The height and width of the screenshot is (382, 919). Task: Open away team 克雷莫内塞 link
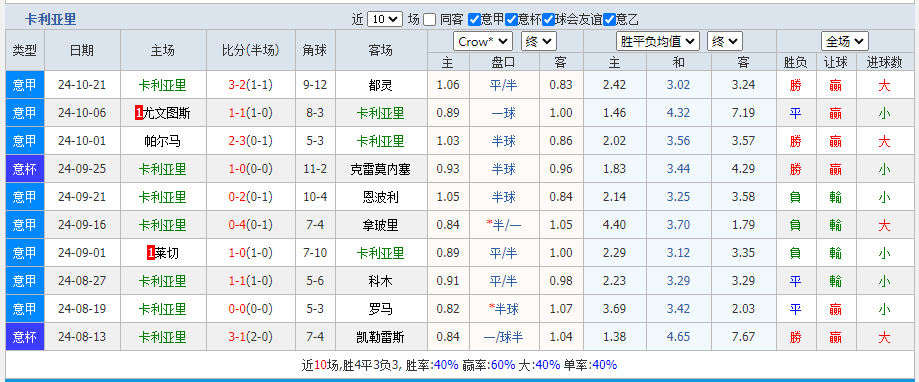[x=381, y=169]
